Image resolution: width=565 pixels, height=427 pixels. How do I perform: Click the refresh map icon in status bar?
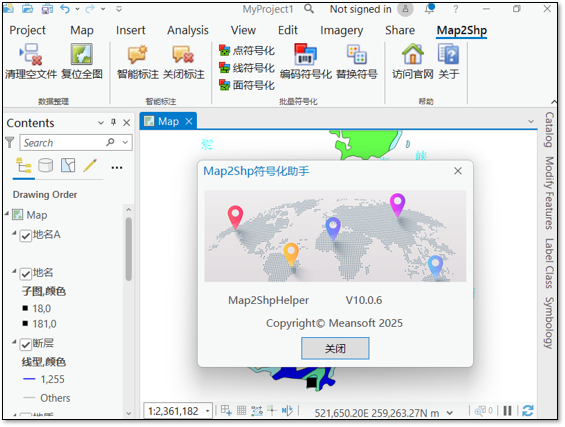[528, 410]
